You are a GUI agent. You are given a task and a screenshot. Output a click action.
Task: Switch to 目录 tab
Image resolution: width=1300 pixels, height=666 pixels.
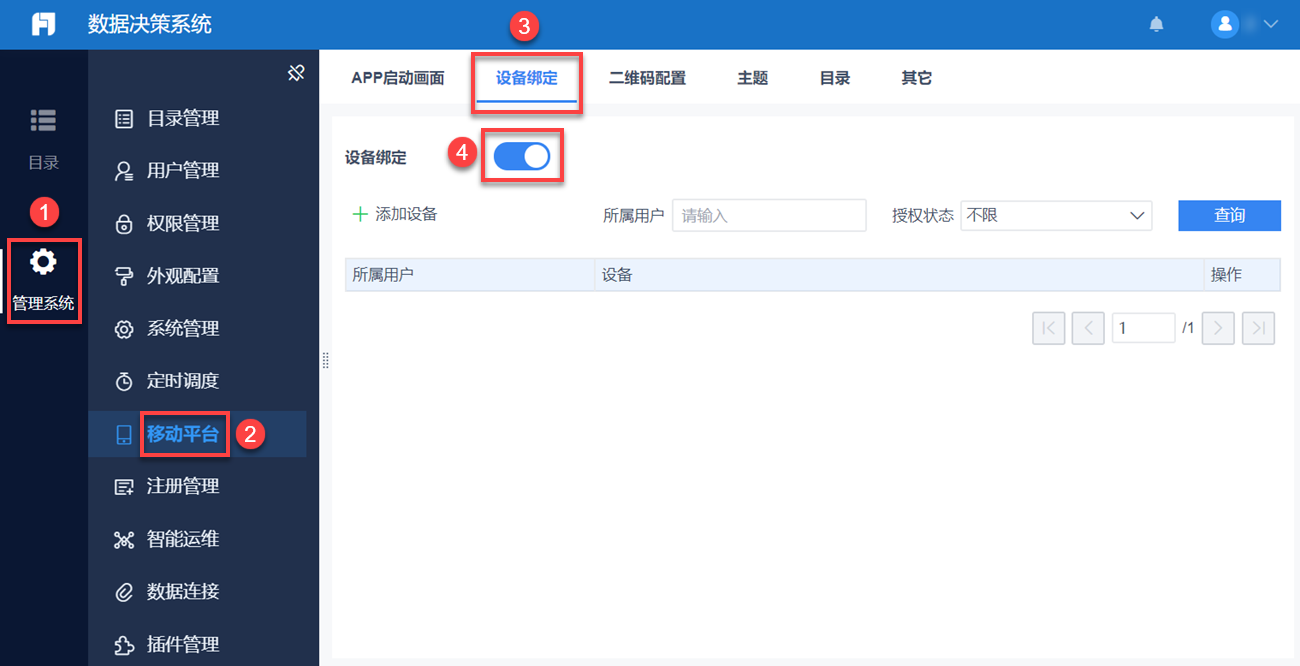(835, 78)
